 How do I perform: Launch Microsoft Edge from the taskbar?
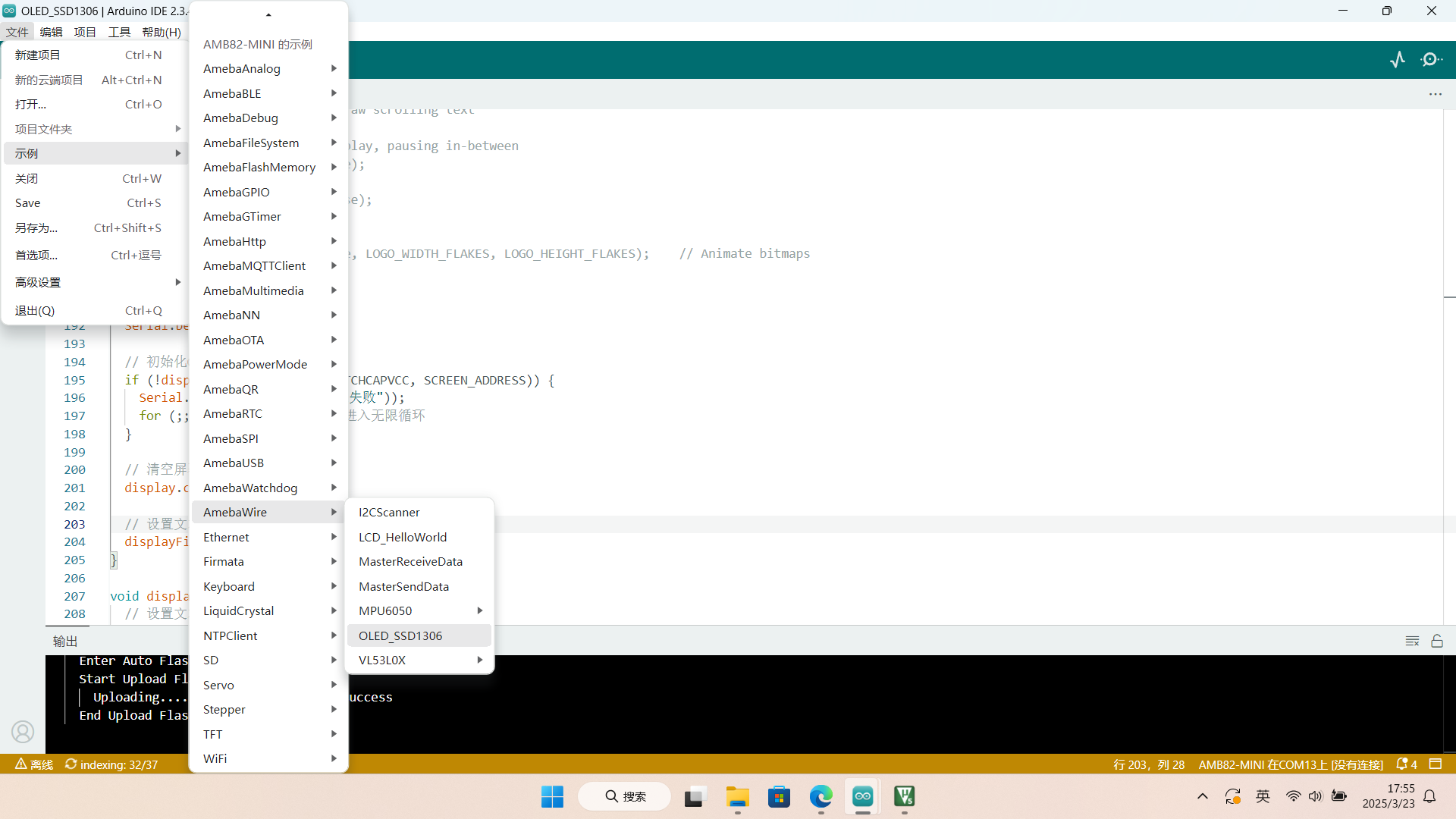821,796
